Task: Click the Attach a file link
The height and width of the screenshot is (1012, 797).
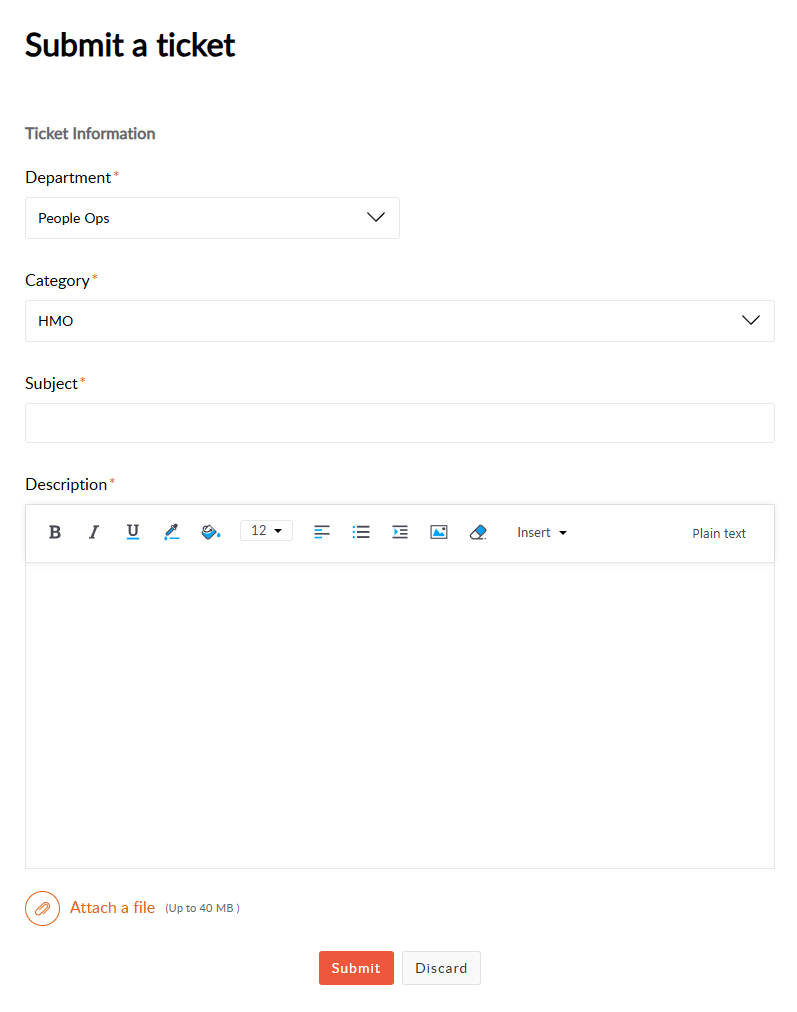Action: [x=112, y=908]
